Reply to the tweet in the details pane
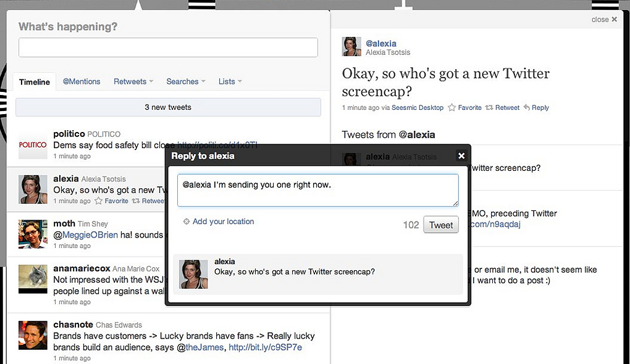This screenshot has height=364, width=630. coord(536,108)
